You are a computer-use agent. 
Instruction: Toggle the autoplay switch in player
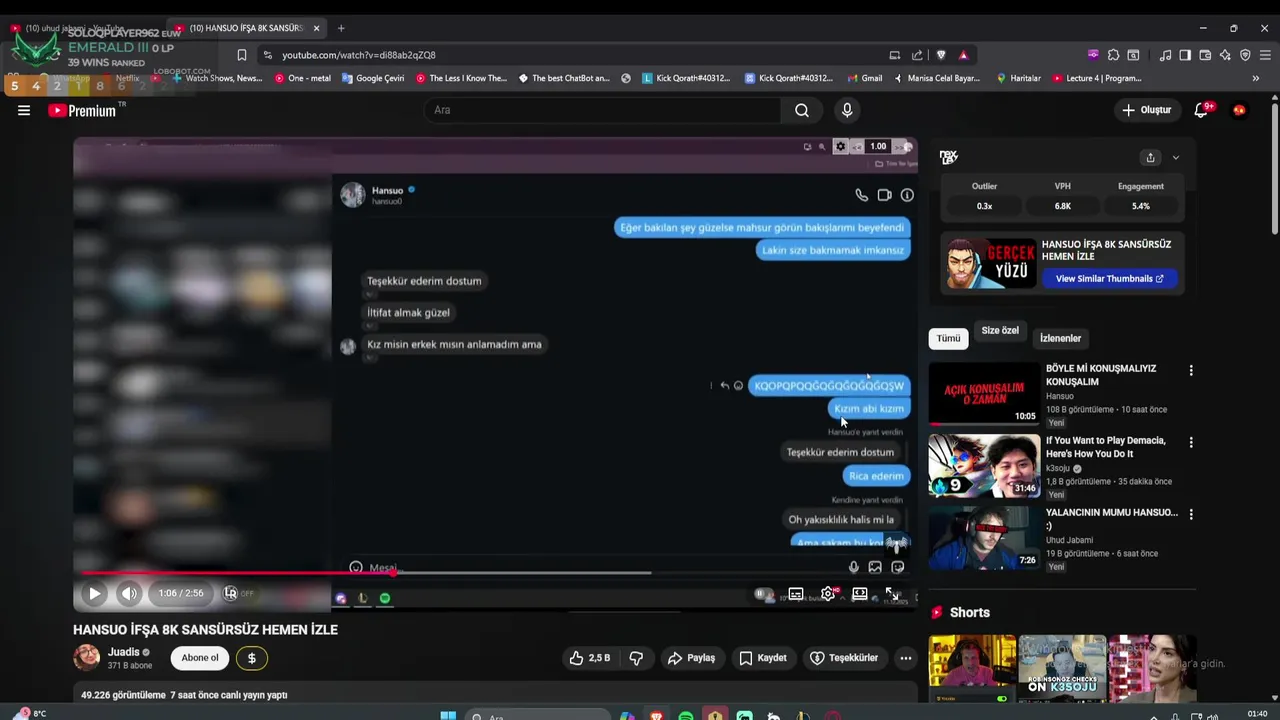coord(764,594)
